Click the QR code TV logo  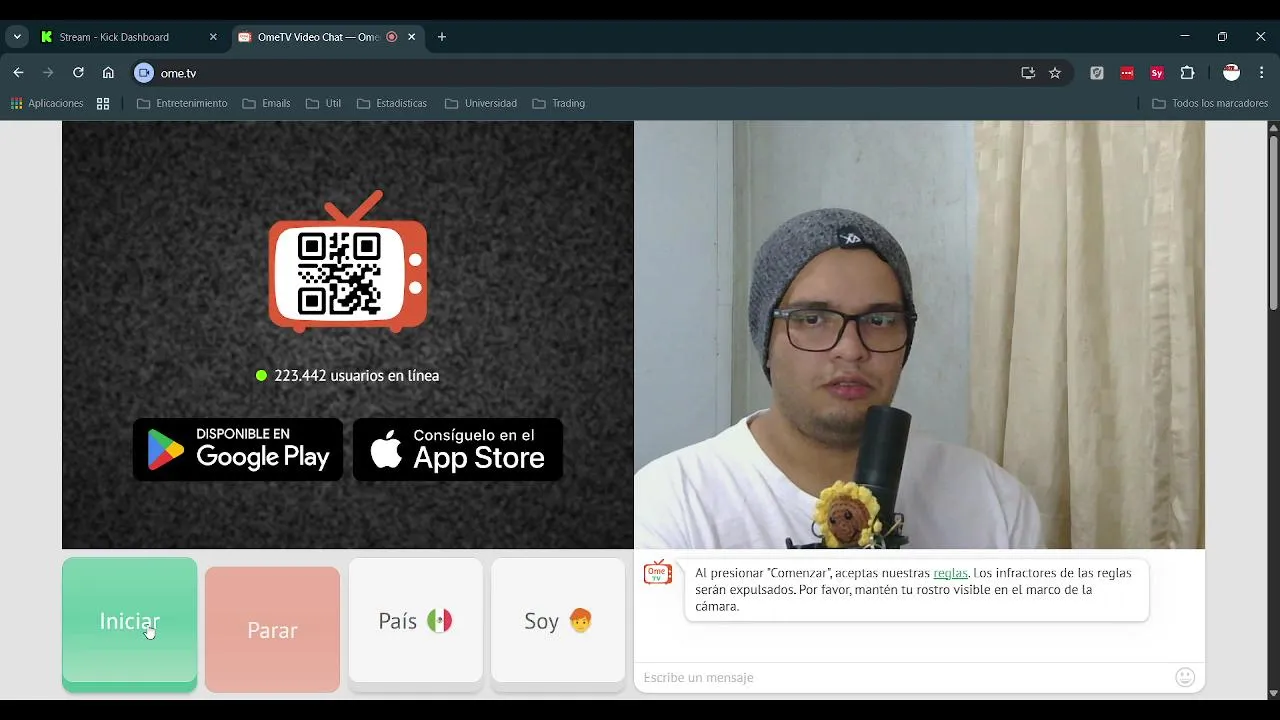pos(348,262)
